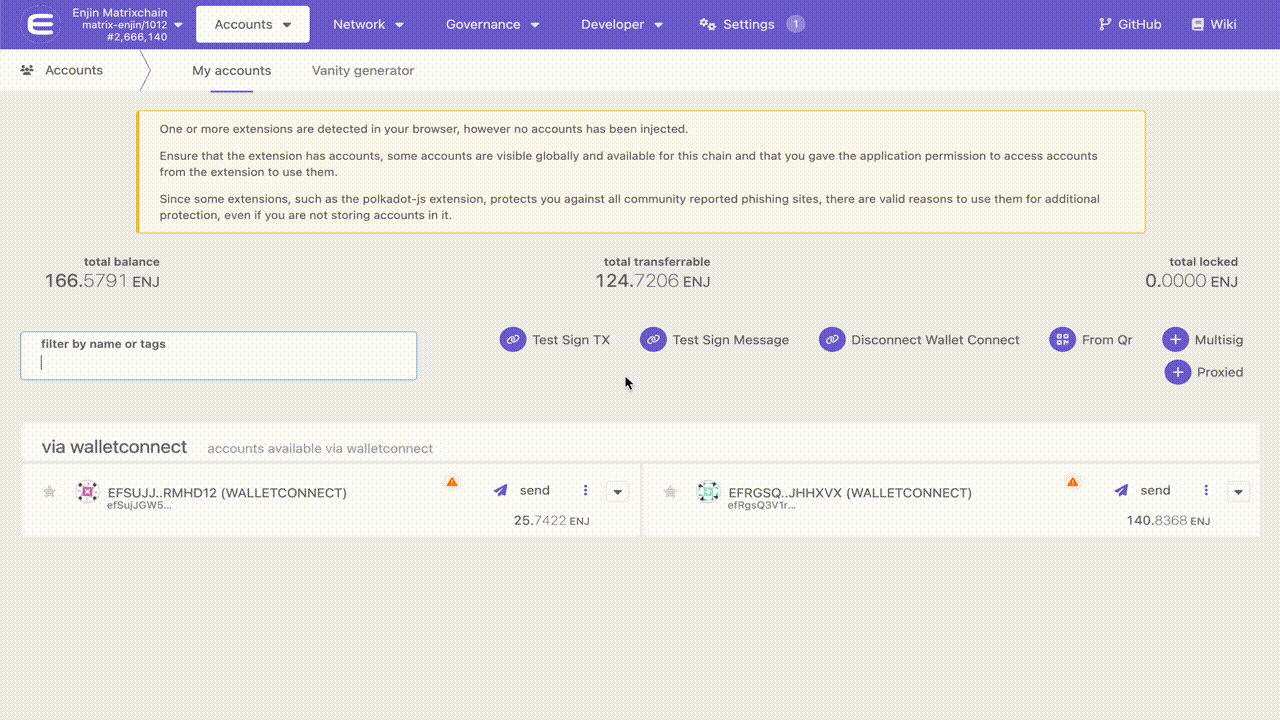Click the identicon of EFSUJJ..RMHD12 account

88,492
